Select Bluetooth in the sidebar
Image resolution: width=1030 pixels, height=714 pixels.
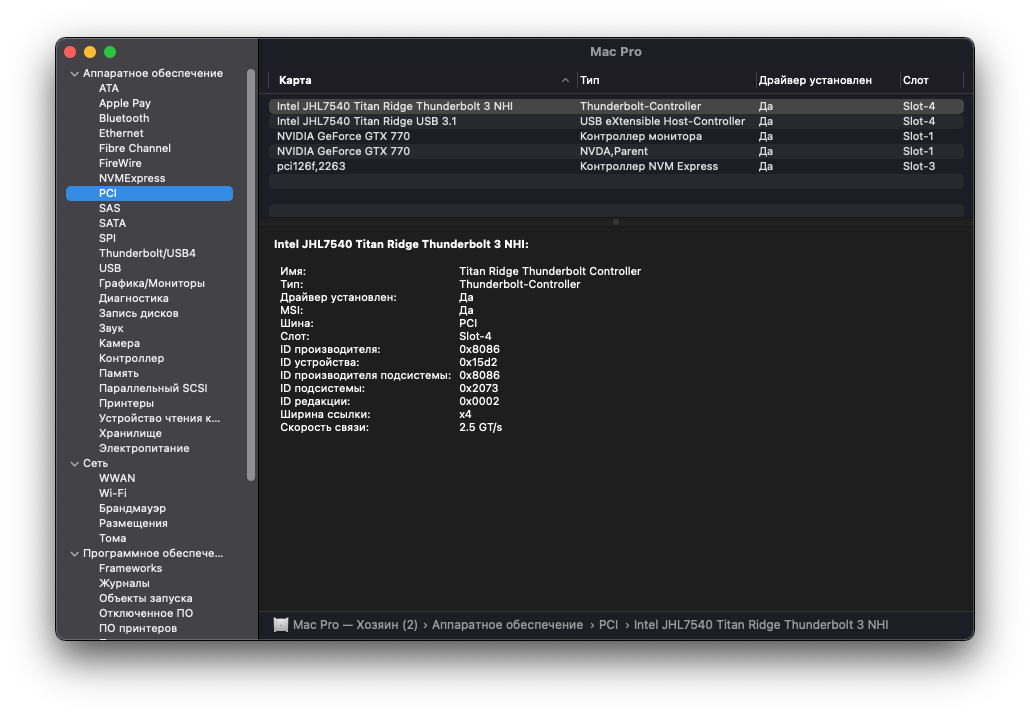tap(124, 118)
